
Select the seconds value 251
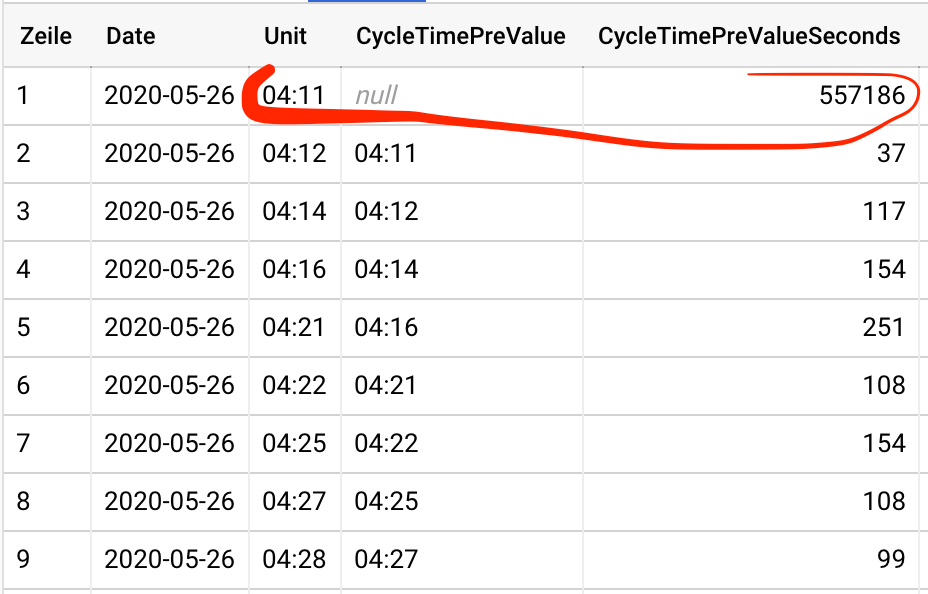click(883, 327)
